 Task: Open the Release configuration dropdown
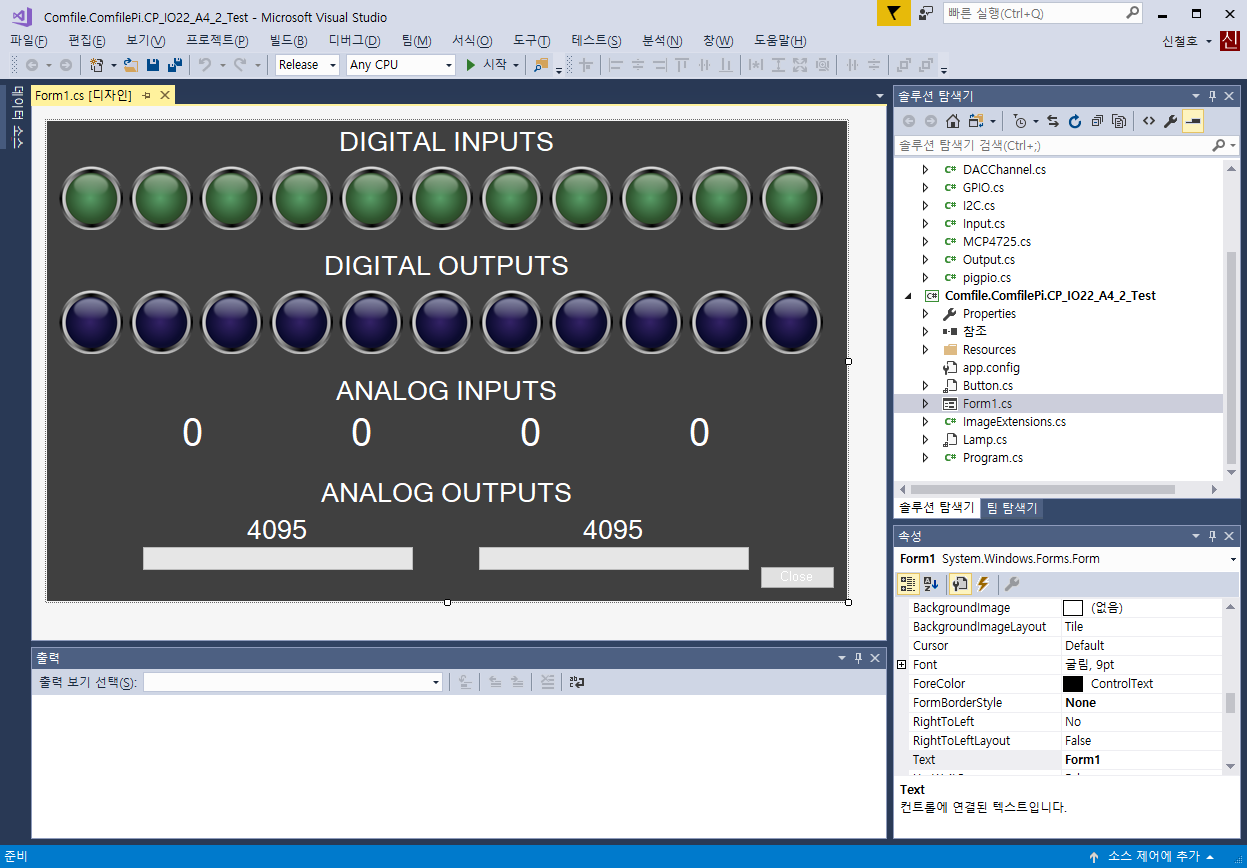307,65
